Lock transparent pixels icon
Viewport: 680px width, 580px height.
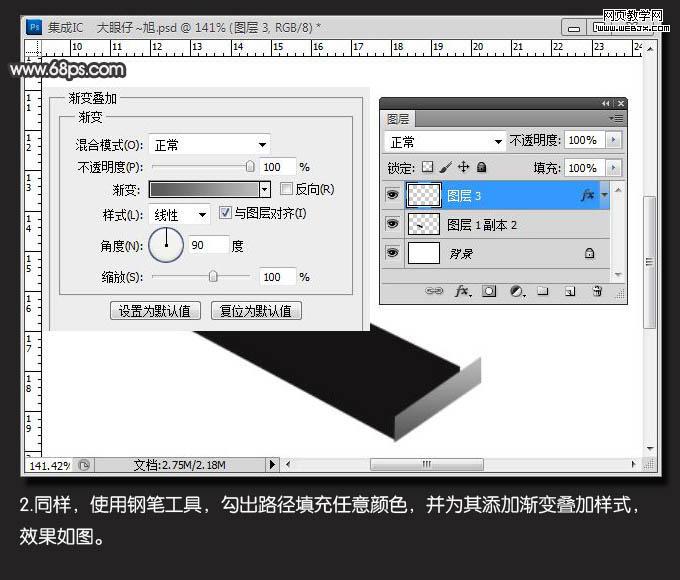point(428,167)
